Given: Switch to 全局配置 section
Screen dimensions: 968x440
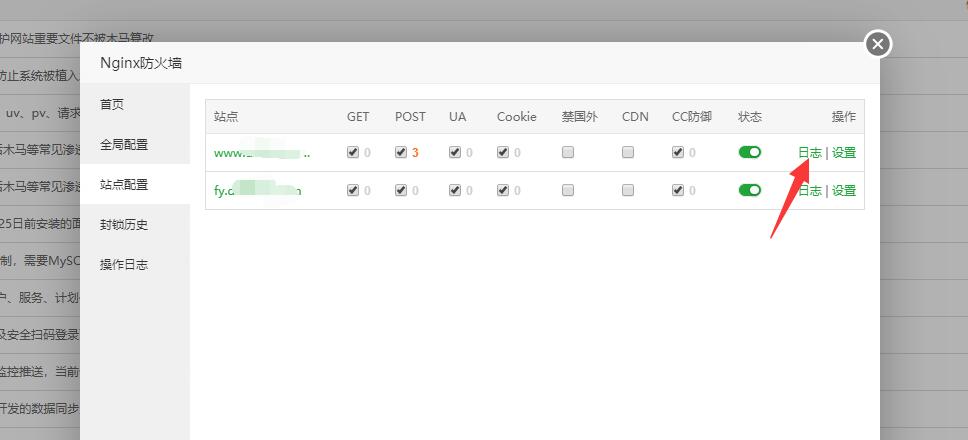Looking at the screenshot, I should (x=124, y=145).
